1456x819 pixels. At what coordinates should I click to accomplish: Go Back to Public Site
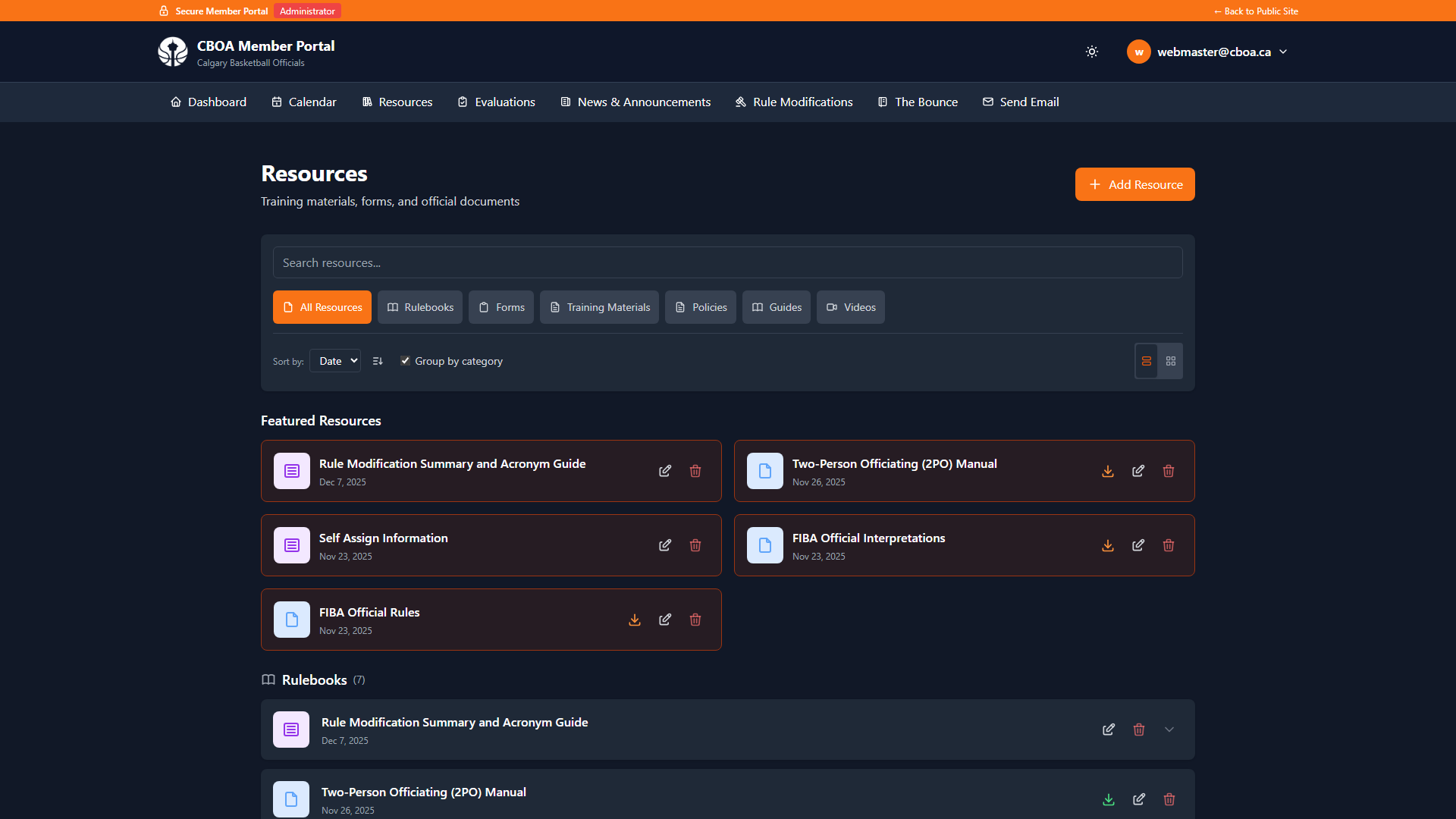[1256, 11]
